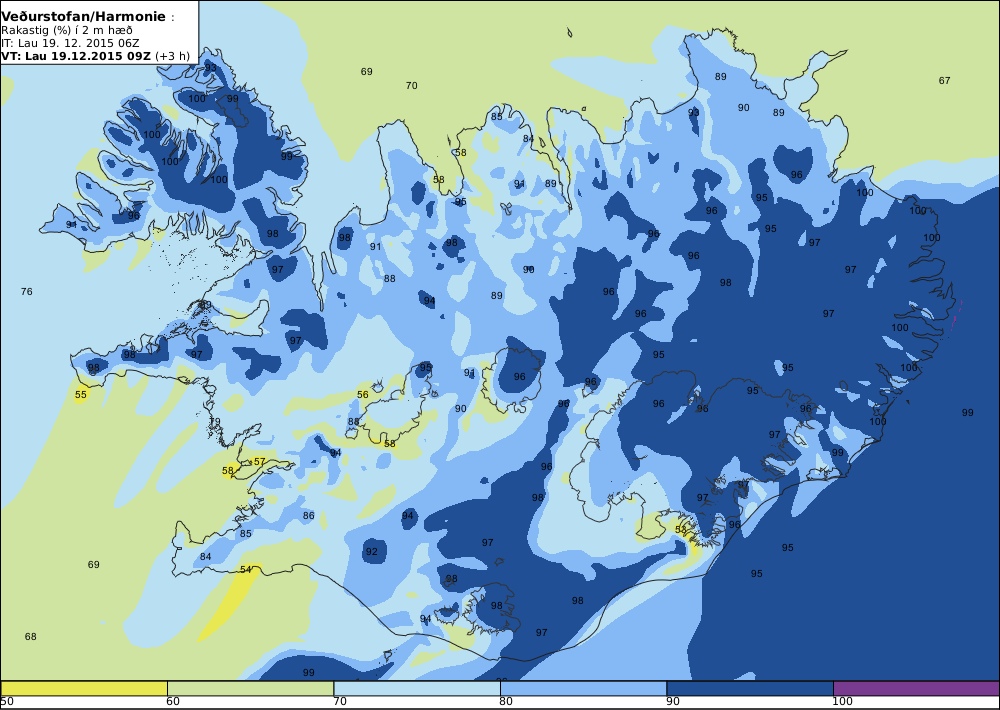Click the 86 humidity value on the map
This screenshot has height=710, width=1000.
pos(309,515)
